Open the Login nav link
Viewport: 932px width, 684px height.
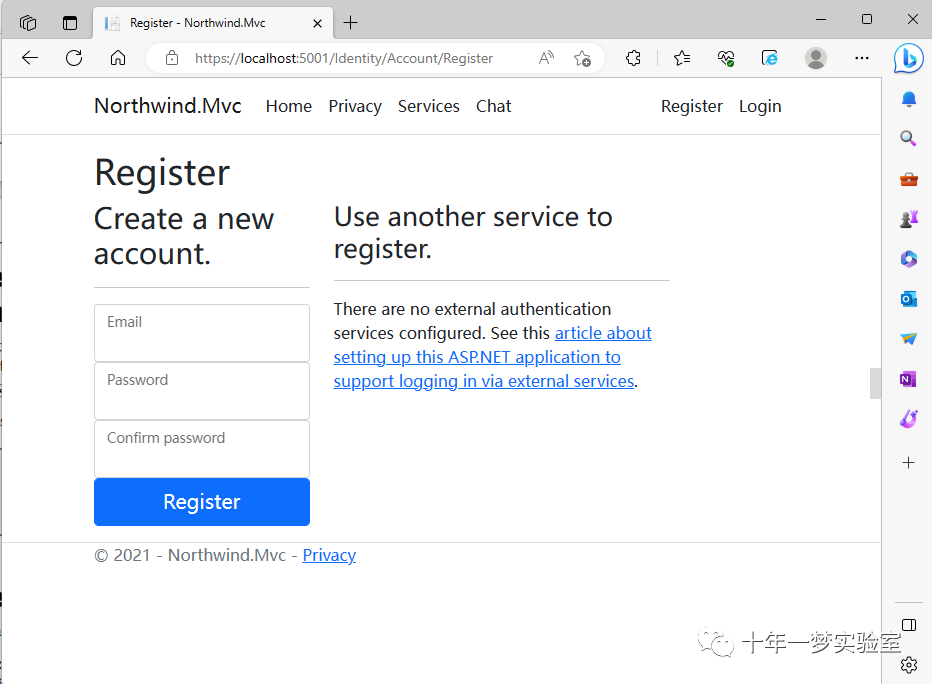click(760, 106)
